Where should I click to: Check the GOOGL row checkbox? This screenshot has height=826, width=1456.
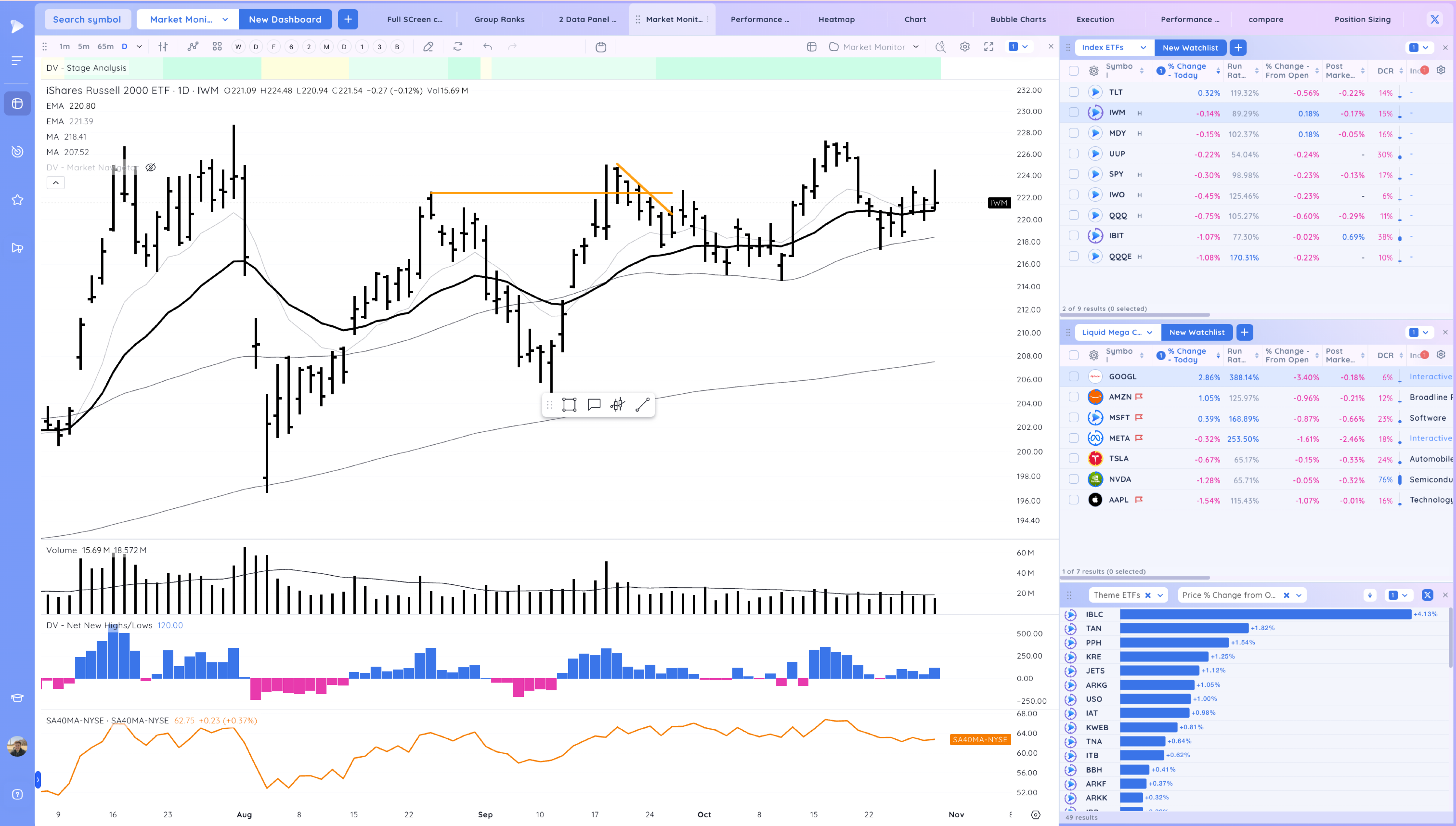[x=1073, y=377]
